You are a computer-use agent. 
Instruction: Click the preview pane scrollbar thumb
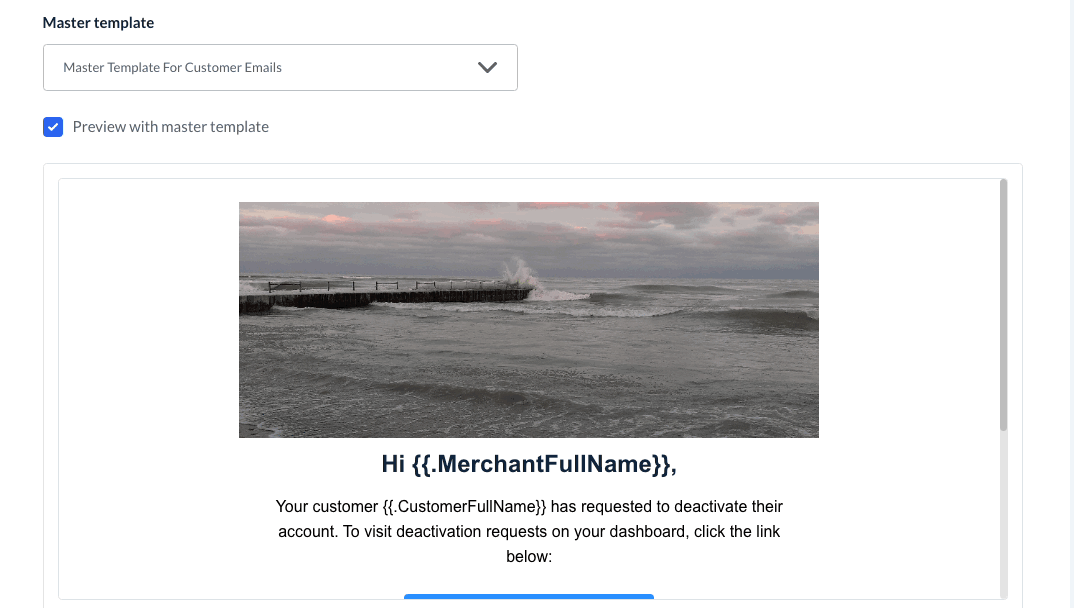tap(1003, 305)
